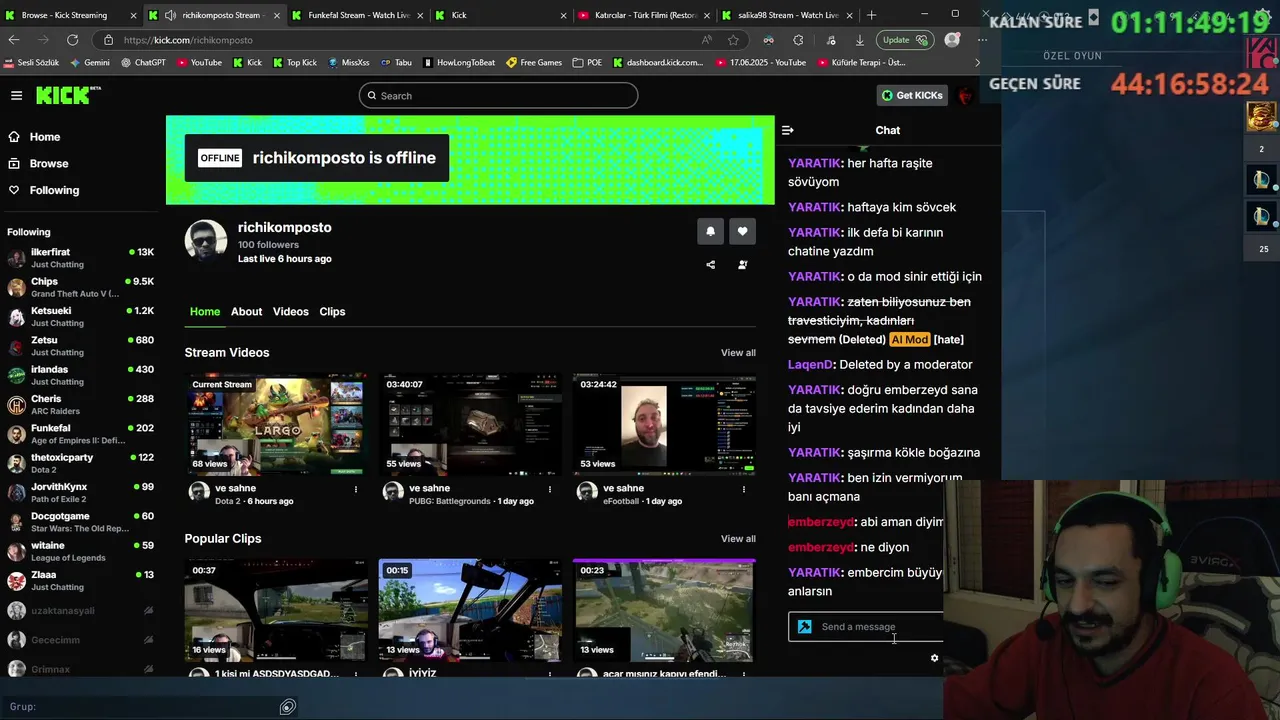Image resolution: width=1280 pixels, height=720 pixels.
Task: Reload the page
Action: (x=72, y=40)
